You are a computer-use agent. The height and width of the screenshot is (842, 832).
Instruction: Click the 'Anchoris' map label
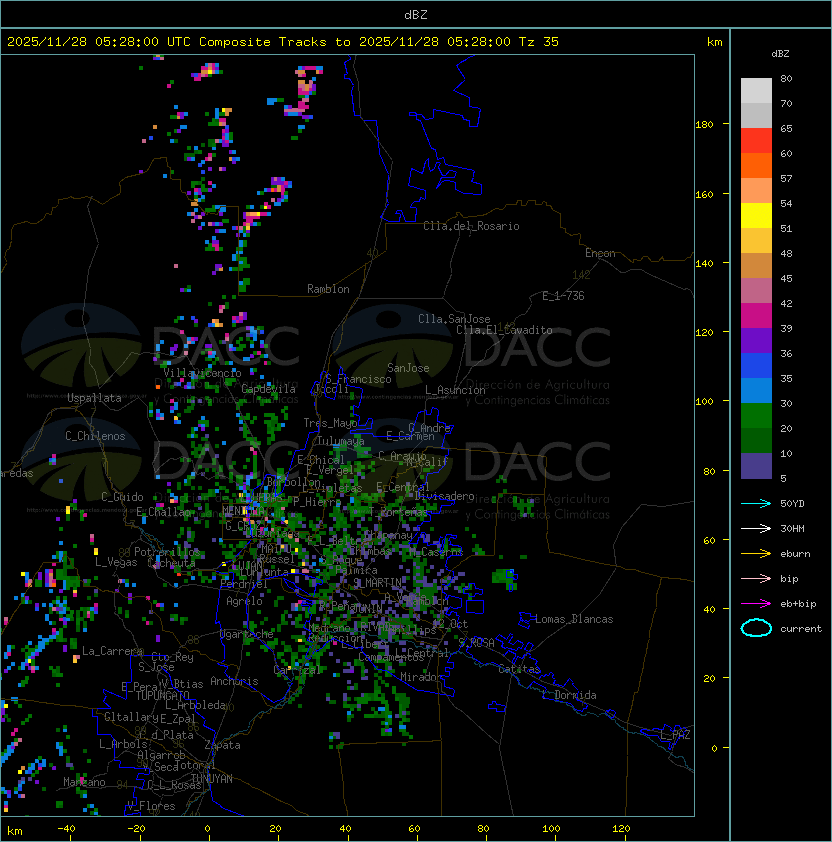tap(234, 681)
